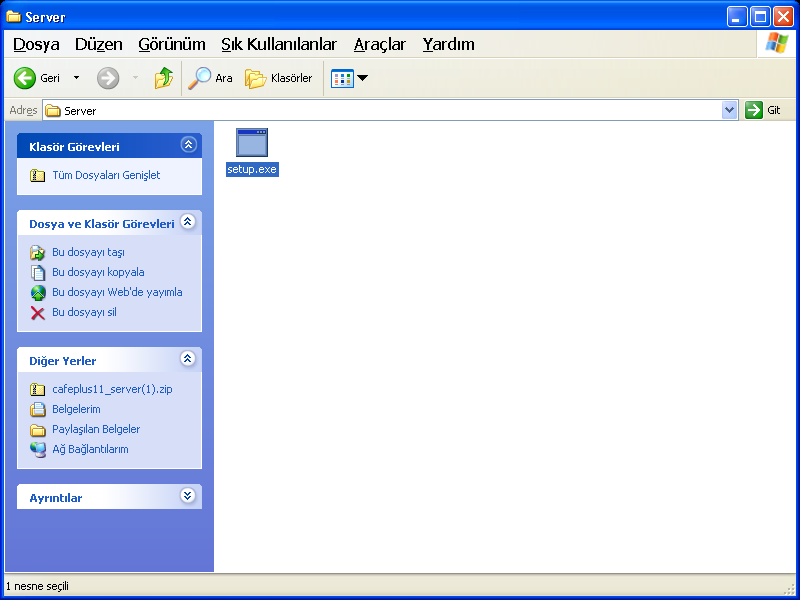800x600 pixels.
Task: Click the copy-file icon
Action: (38, 273)
